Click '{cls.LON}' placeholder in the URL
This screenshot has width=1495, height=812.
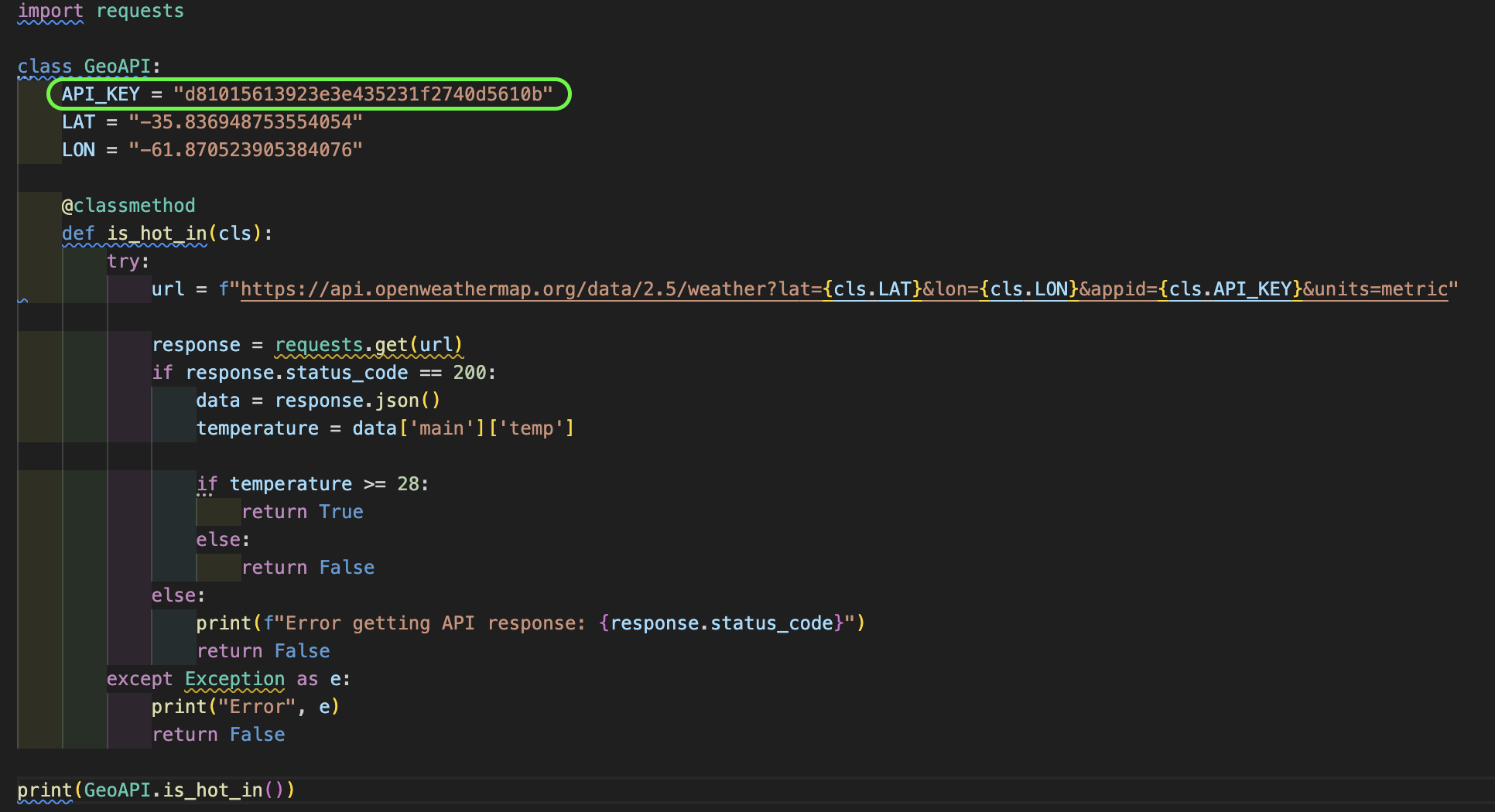click(1029, 289)
